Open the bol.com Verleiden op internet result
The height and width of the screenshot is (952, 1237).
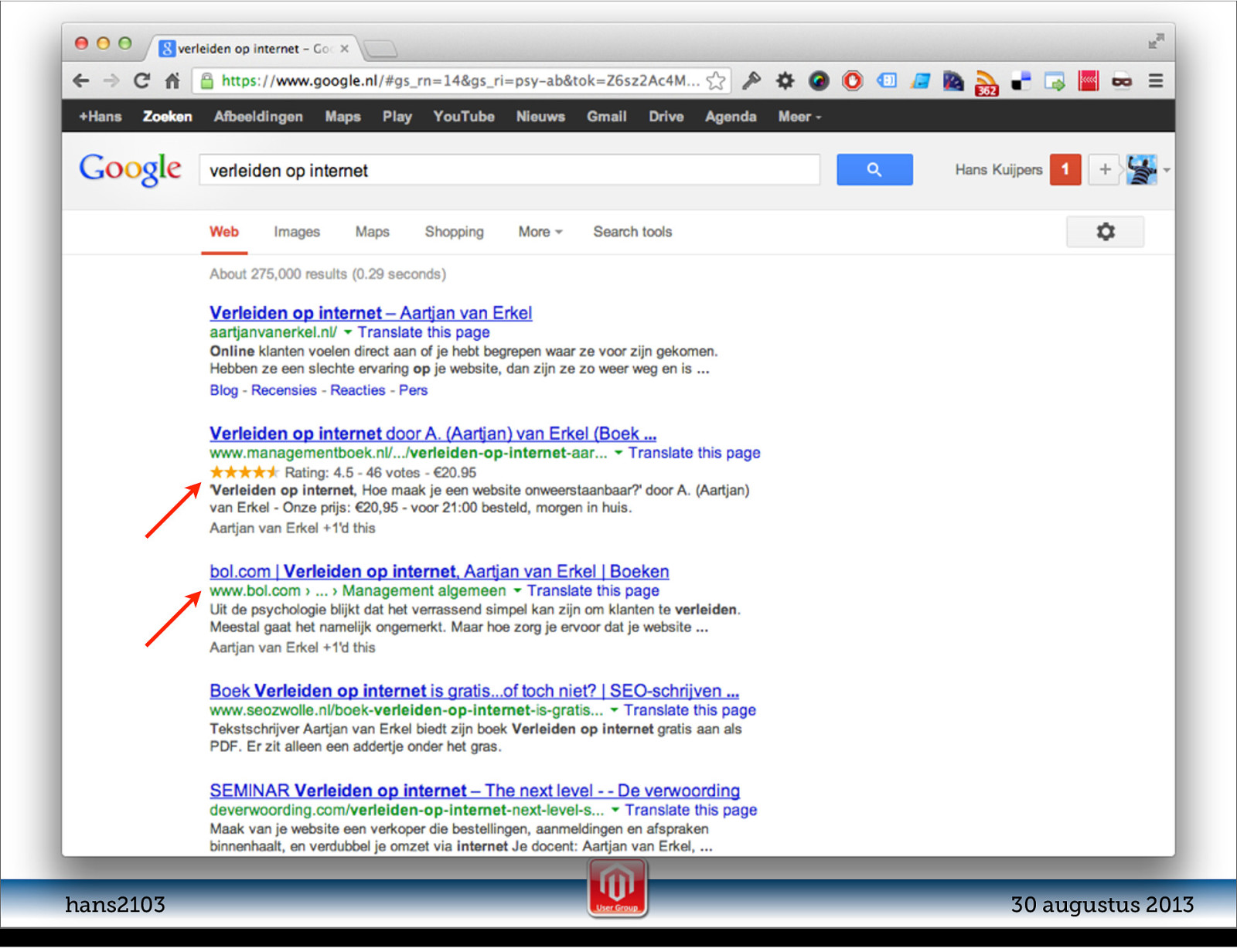pos(439,572)
